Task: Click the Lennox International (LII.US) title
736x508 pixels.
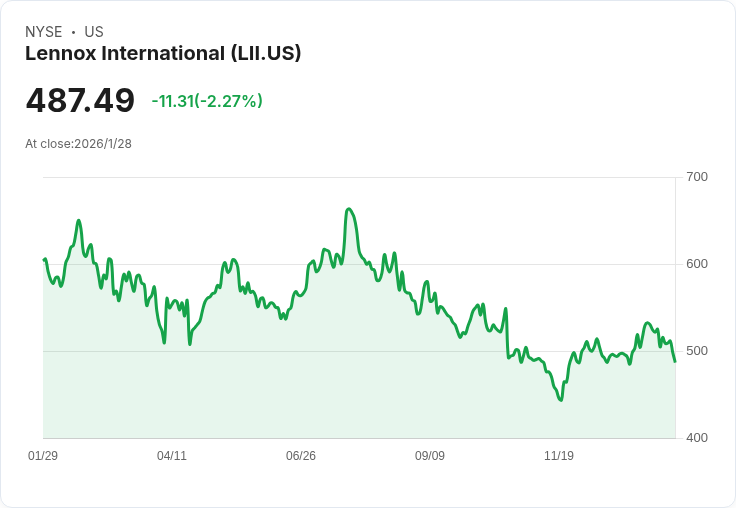Action: tap(163, 53)
